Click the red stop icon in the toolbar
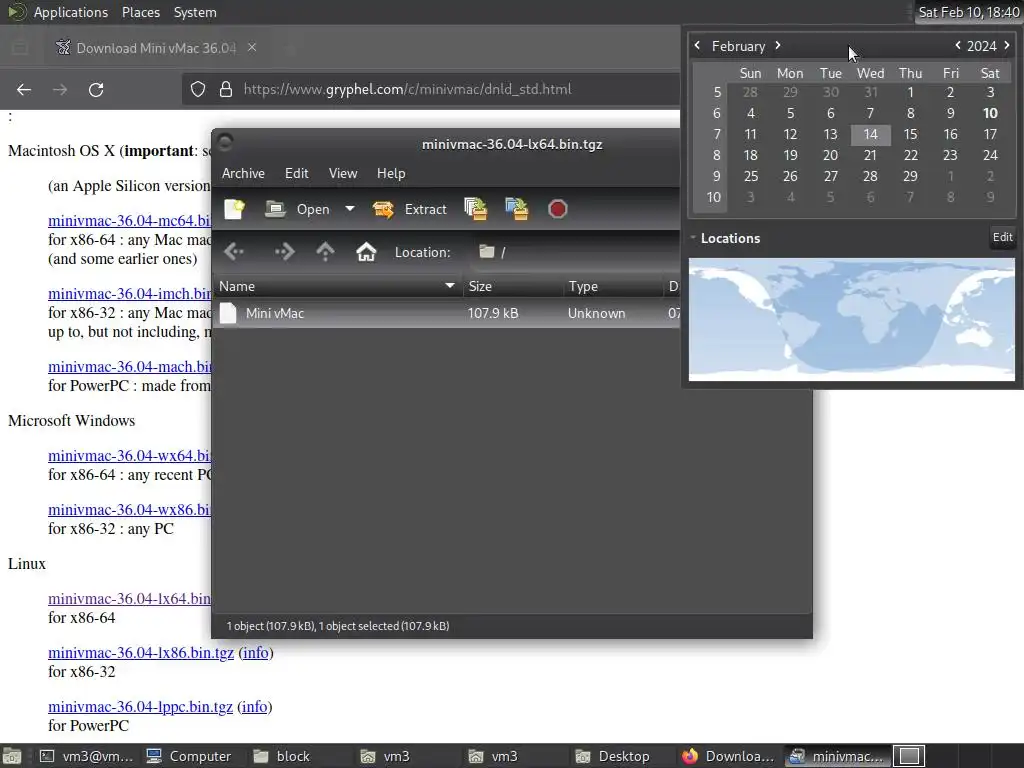 [x=558, y=209]
